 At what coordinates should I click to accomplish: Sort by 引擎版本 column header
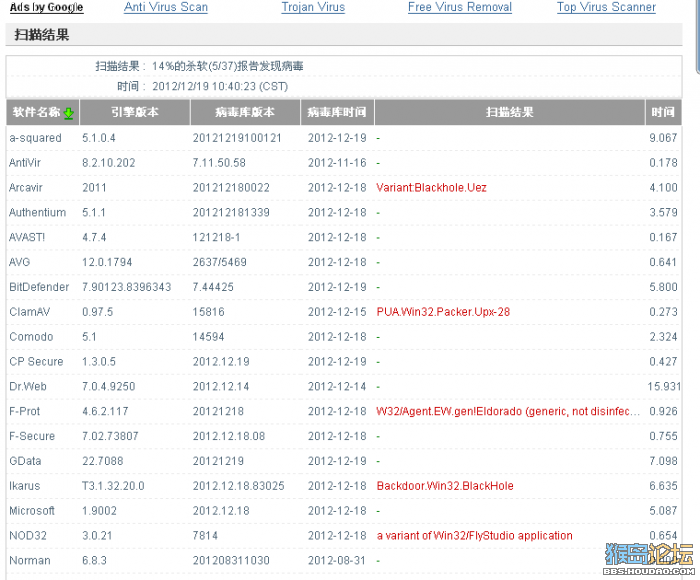[135, 112]
